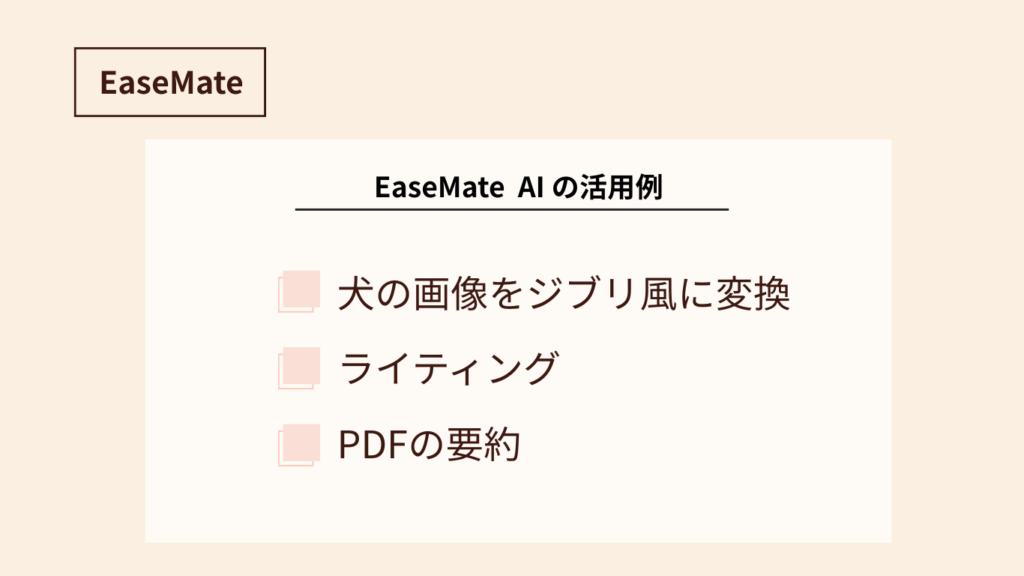Check the pink square beside ライティング
The width and height of the screenshot is (1024, 576).
tap(299, 368)
